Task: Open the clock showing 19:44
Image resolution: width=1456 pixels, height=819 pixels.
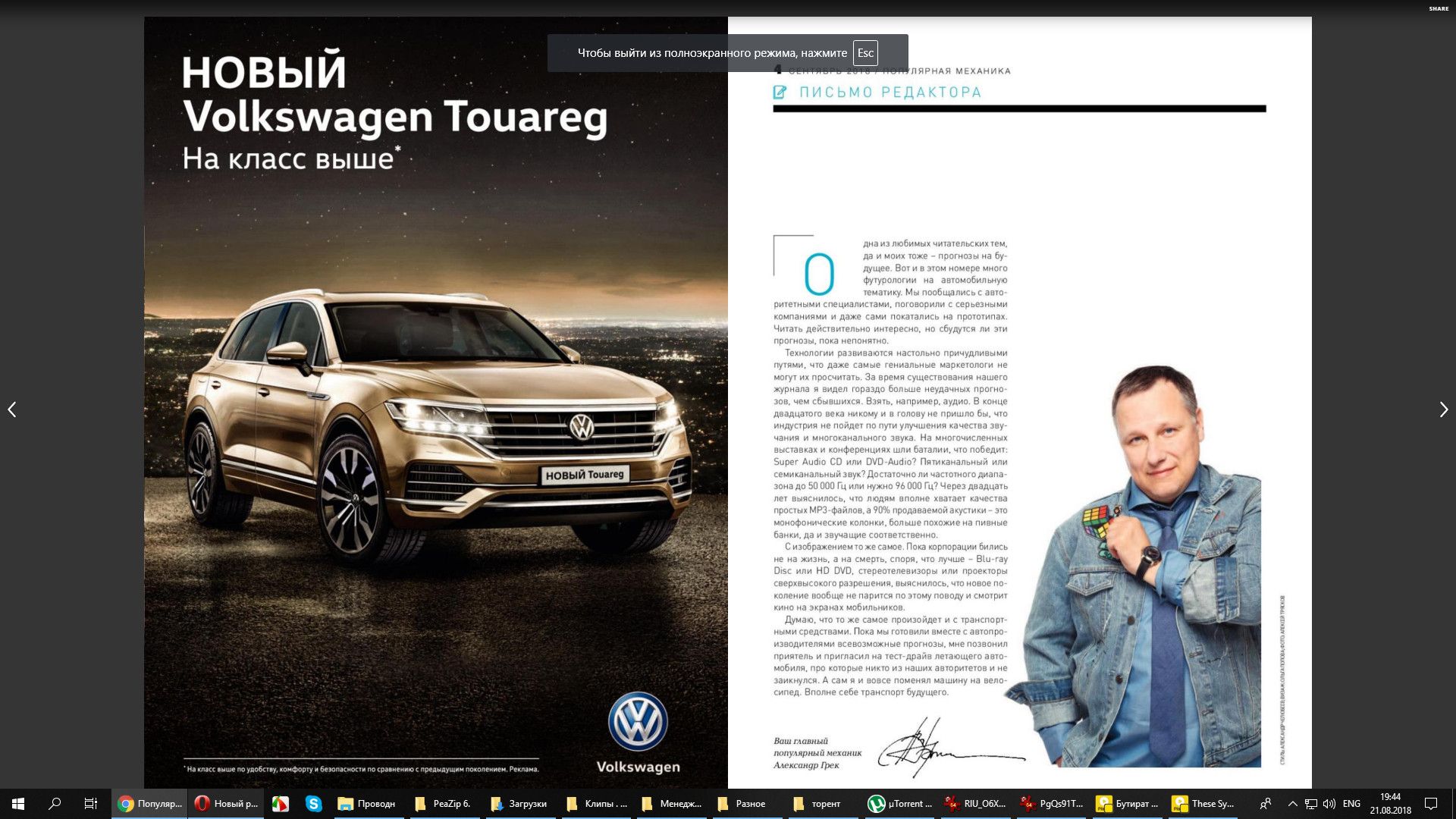Action: pyautogui.click(x=1390, y=804)
